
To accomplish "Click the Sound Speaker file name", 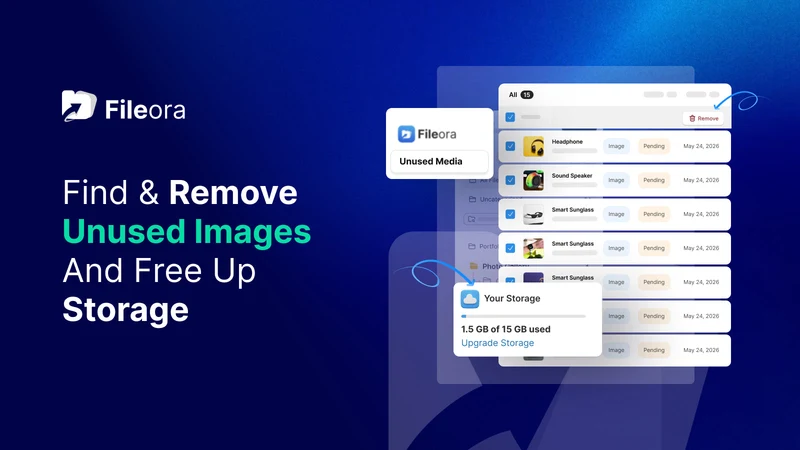I will point(572,176).
